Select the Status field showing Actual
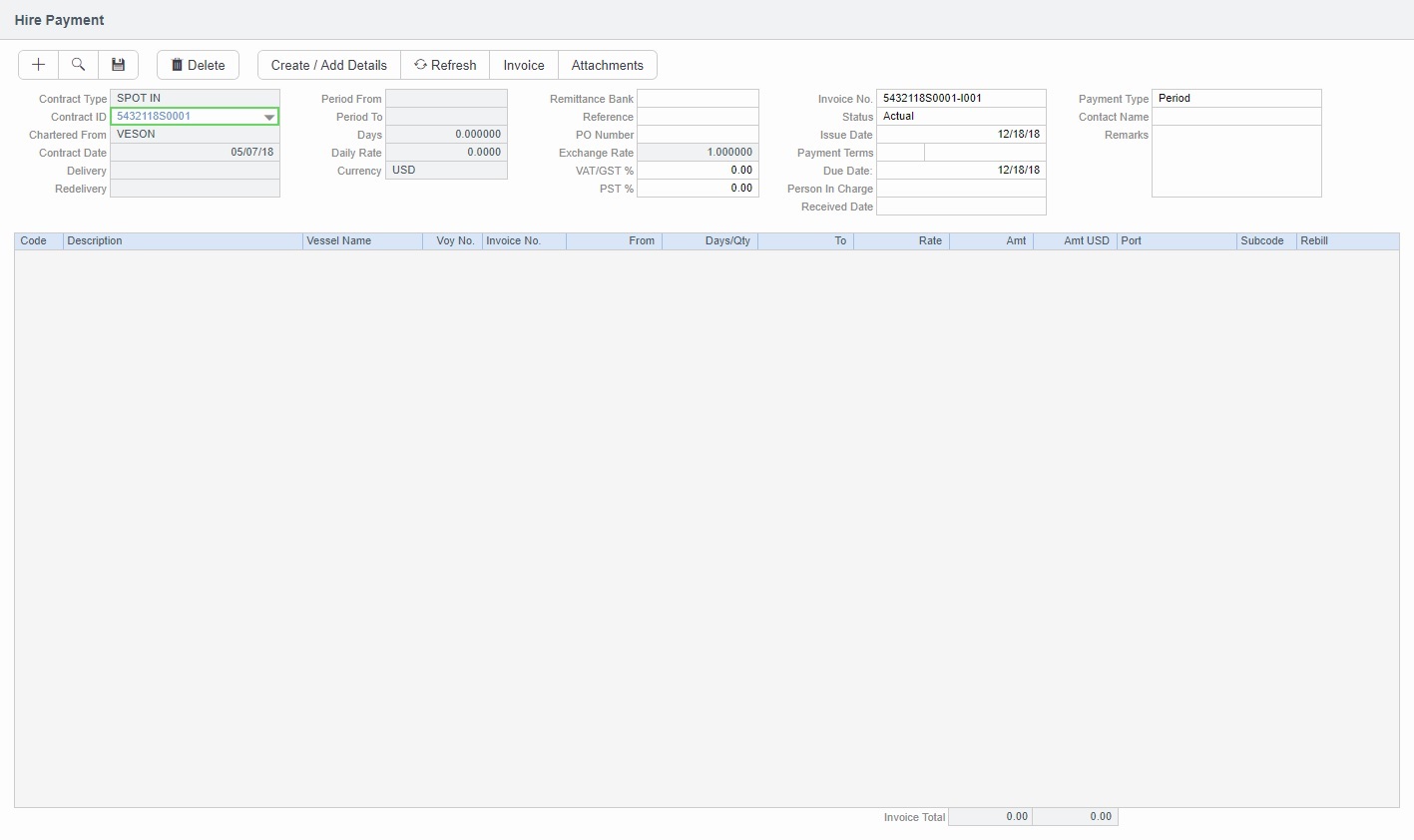This screenshot has height=840, width=1414. click(960, 117)
